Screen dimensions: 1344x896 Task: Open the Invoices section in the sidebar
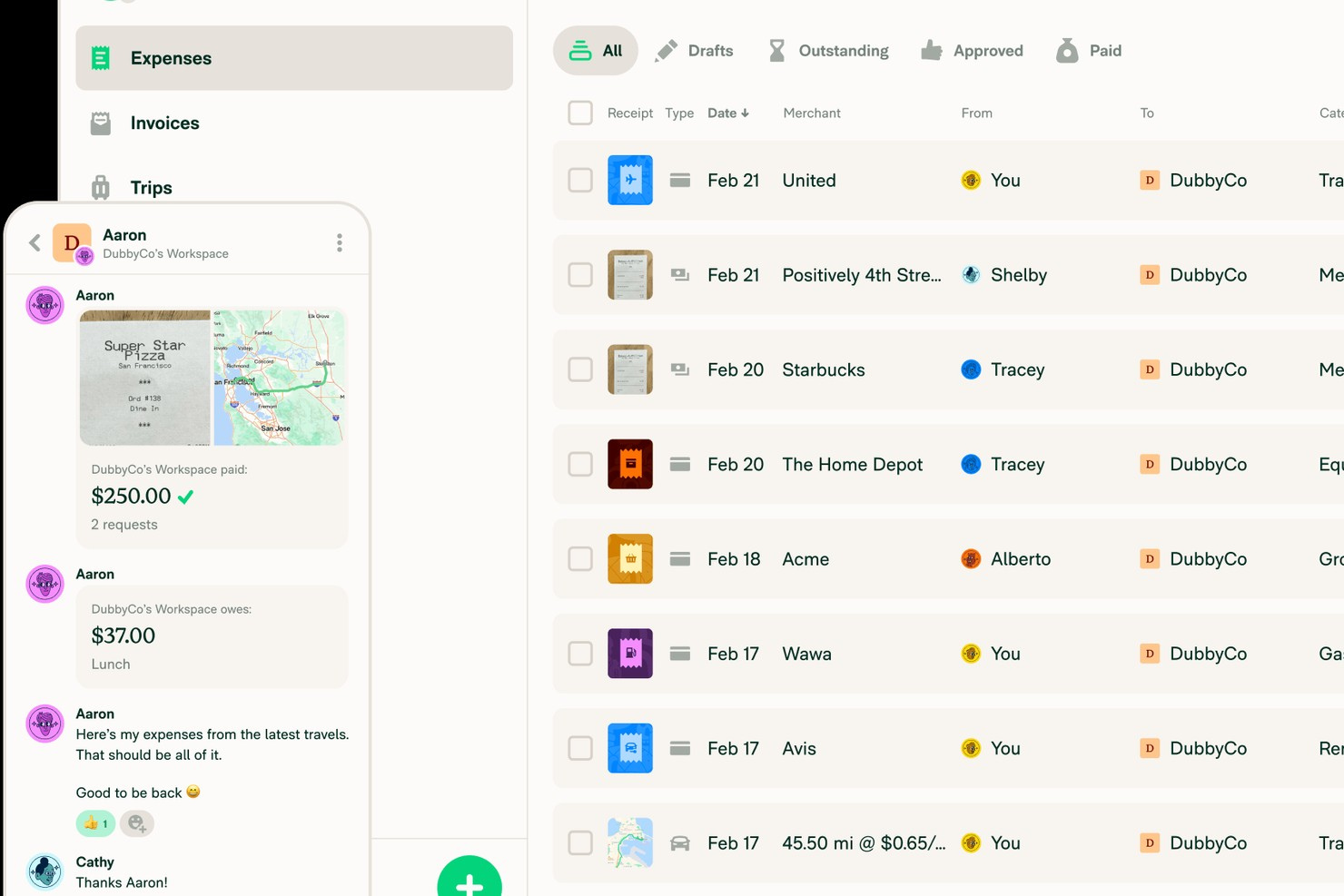(163, 123)
